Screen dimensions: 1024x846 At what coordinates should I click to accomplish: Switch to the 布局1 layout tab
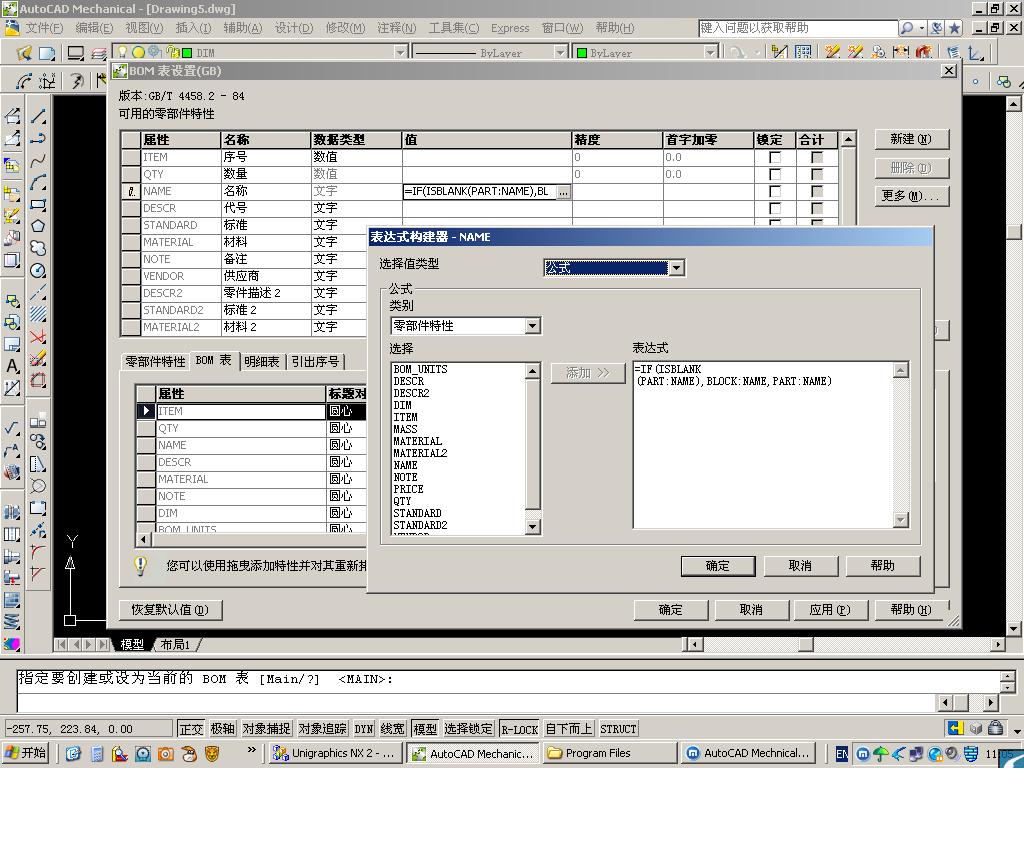[175, 645]
